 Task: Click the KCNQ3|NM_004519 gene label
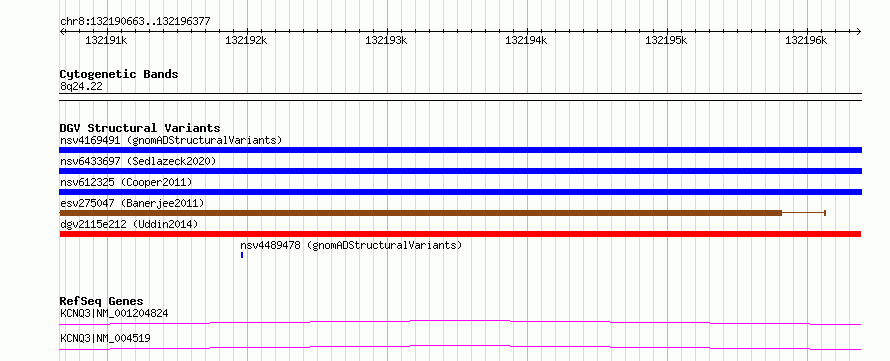pyautogui.click(x=105, y=338)
